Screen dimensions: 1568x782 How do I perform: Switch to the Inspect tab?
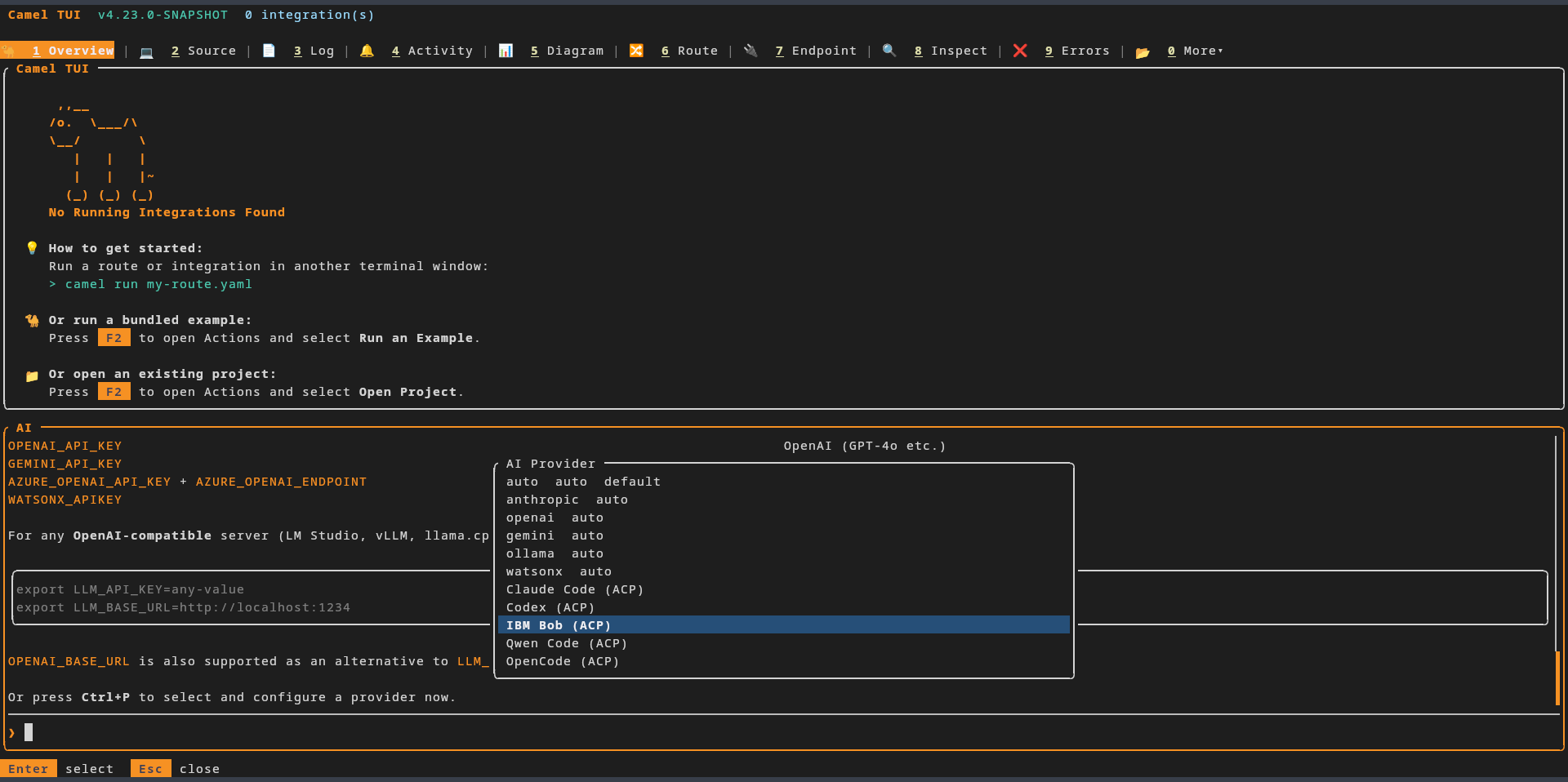951,51
